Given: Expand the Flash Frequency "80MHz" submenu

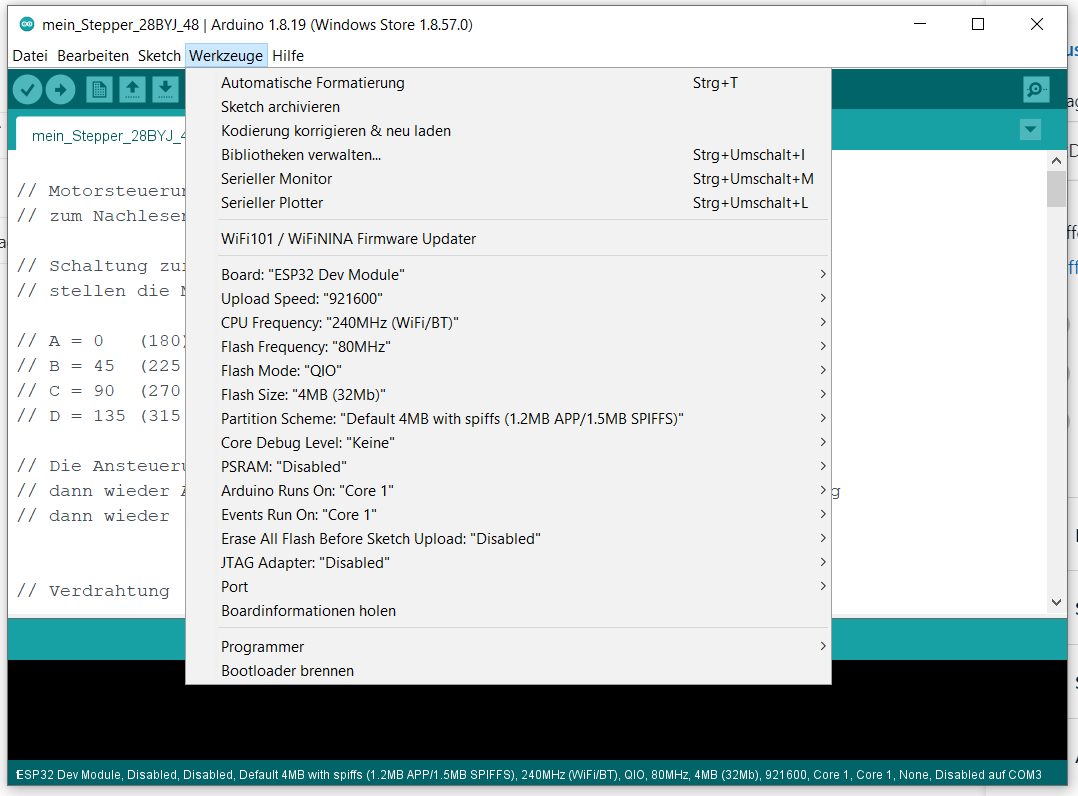Looking at the screenshot, I should [508, 347].
